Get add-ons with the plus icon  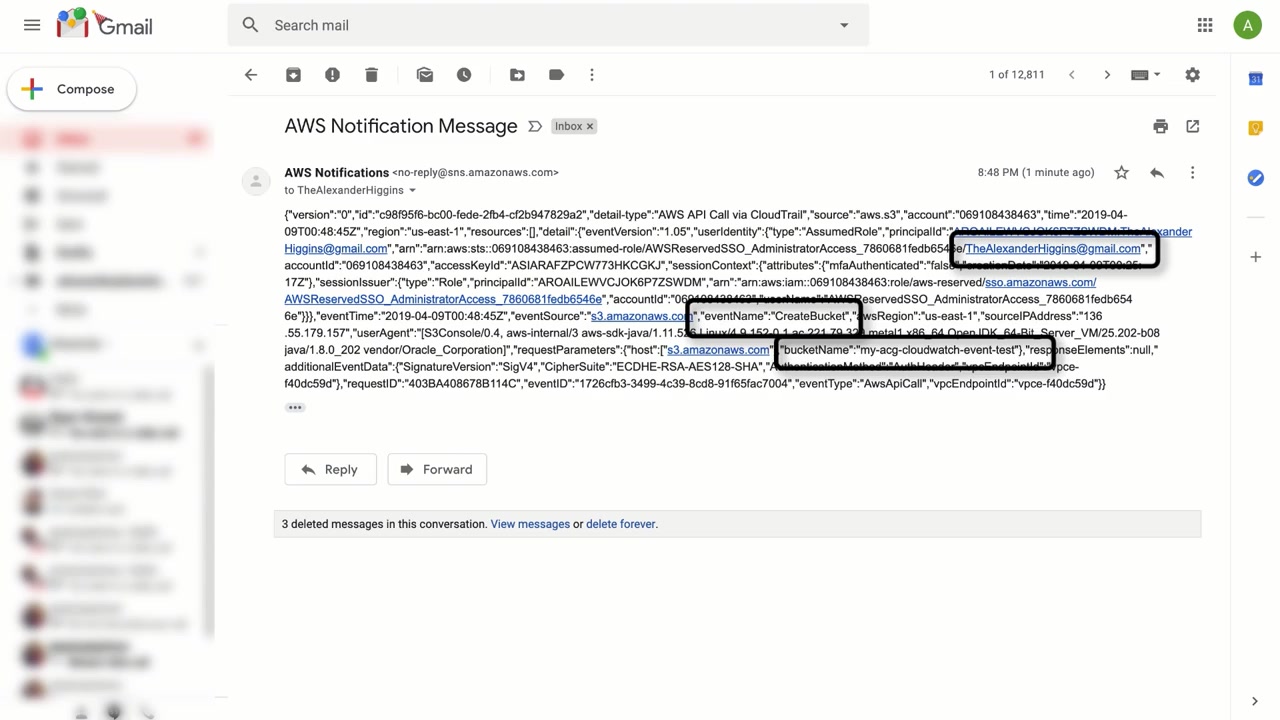point(1255,257)
